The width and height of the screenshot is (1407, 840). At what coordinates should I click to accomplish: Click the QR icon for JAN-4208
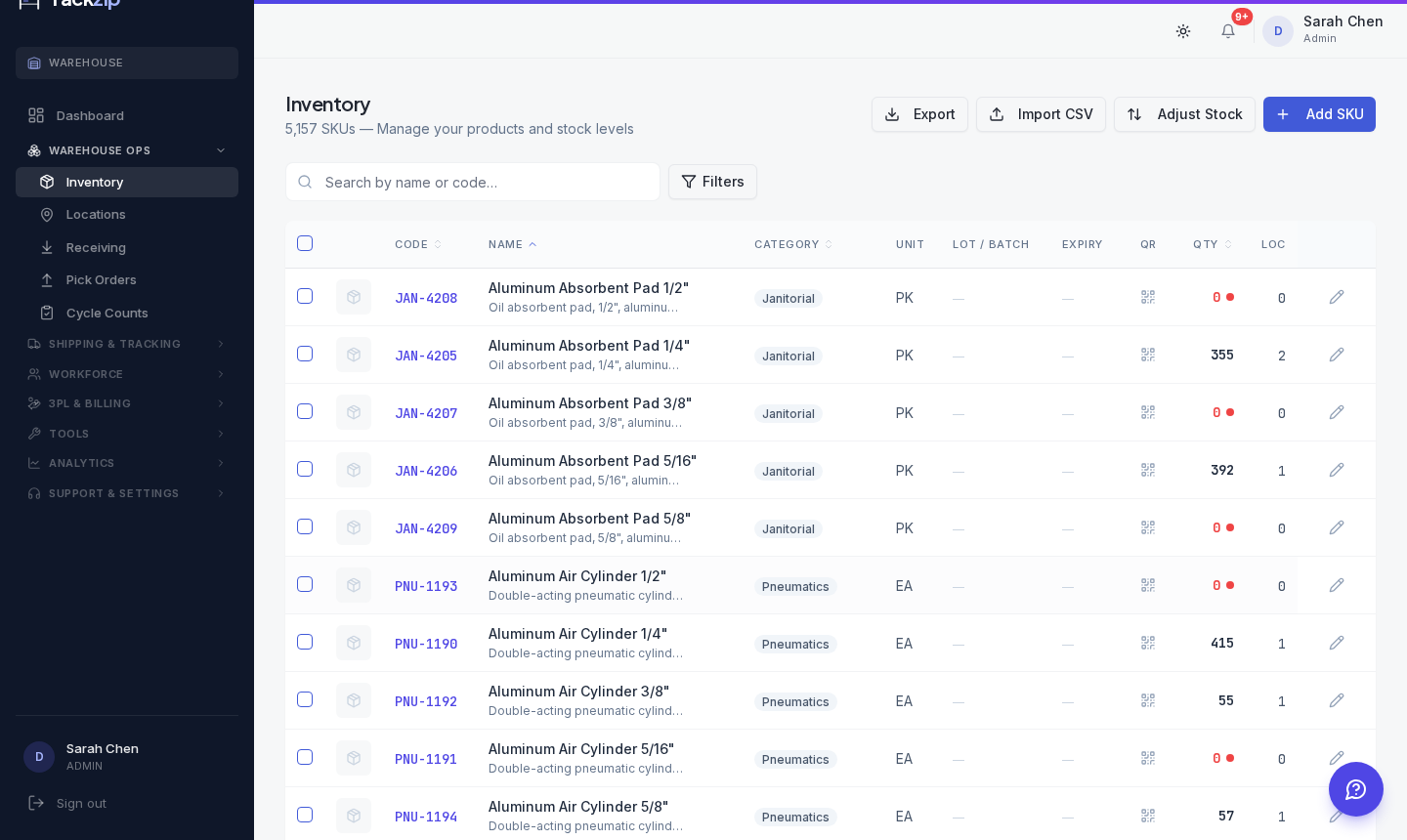pos(1148,297)
